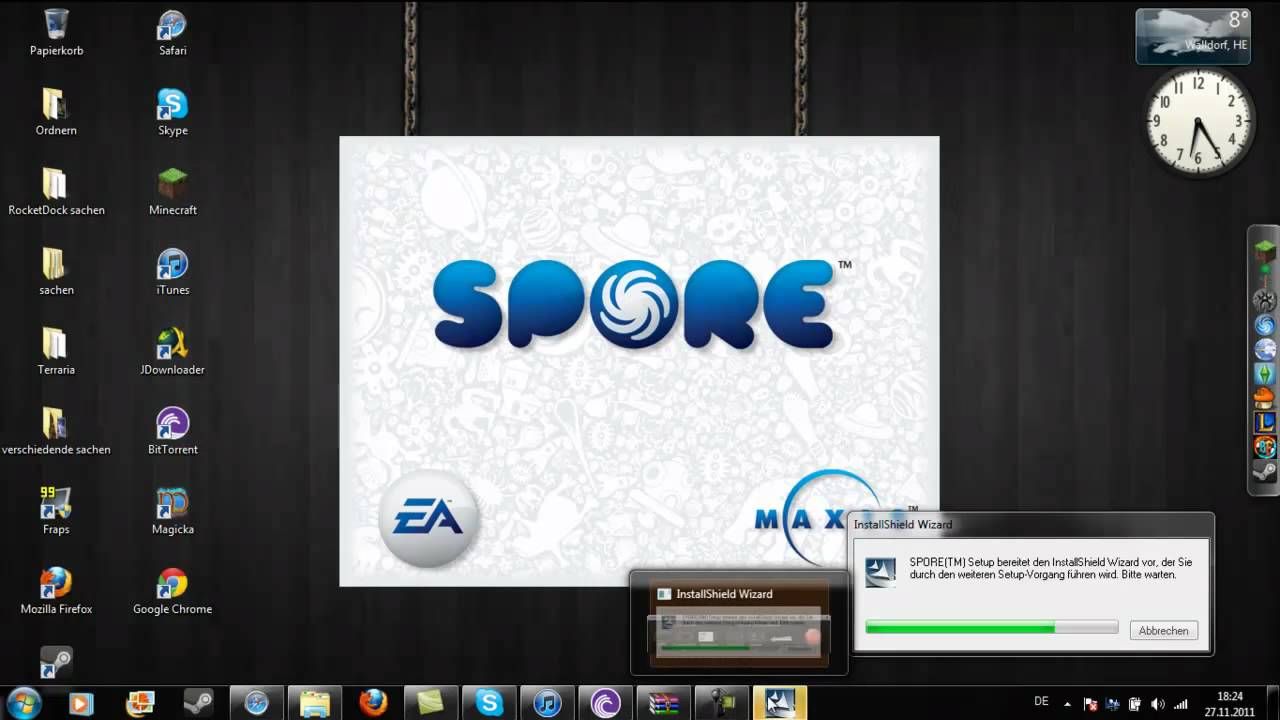Open BitTorrent from the taskbar

(605, 703)
